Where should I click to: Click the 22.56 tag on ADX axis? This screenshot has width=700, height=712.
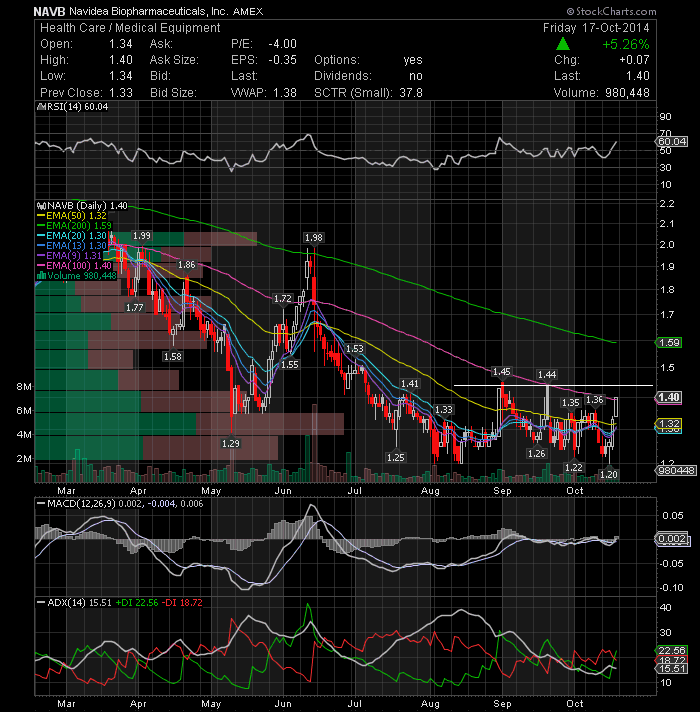click(672, 650)
